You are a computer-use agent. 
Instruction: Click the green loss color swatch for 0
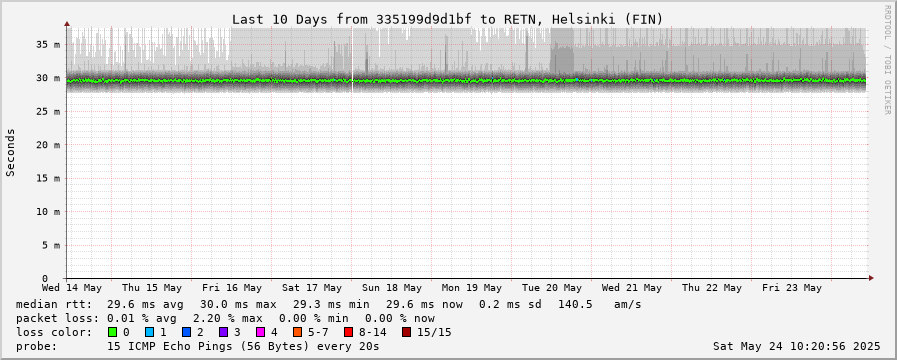[x=112, y=332]
